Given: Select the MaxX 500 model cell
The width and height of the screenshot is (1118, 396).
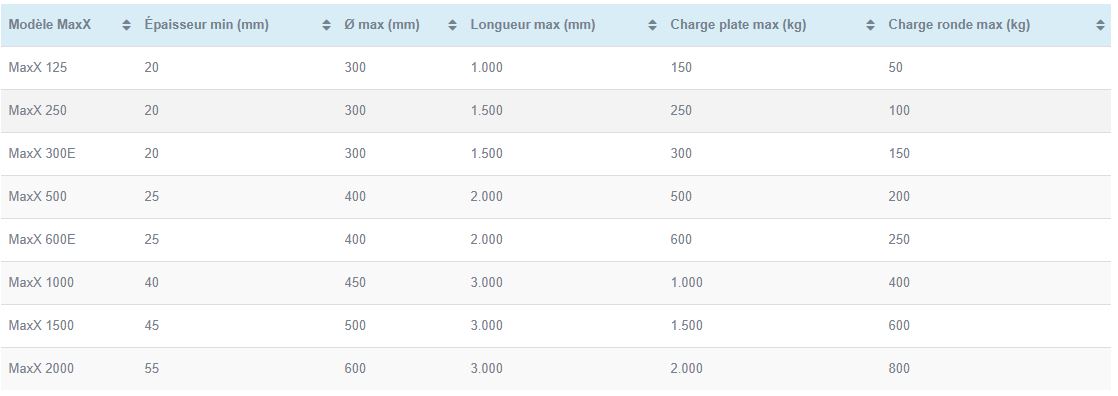Looking at the screenshot, I should click(x=38, y=196).
